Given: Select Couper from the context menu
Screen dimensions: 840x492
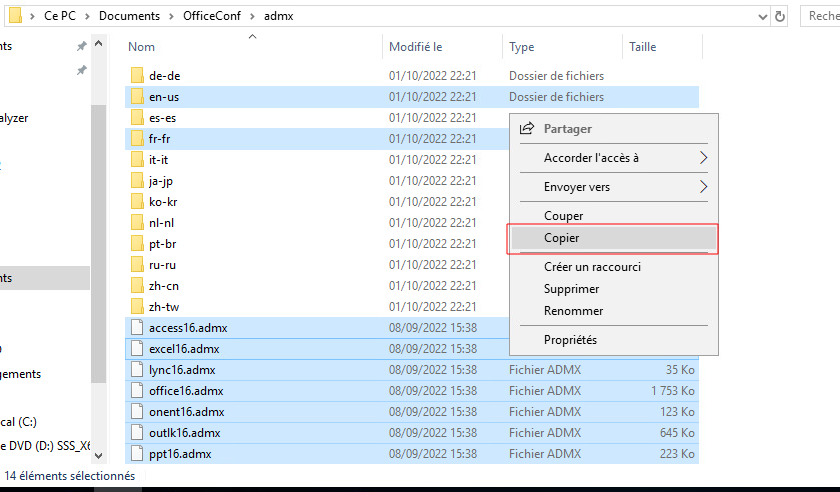Looking at the screenshot, I should coord(563,216).
